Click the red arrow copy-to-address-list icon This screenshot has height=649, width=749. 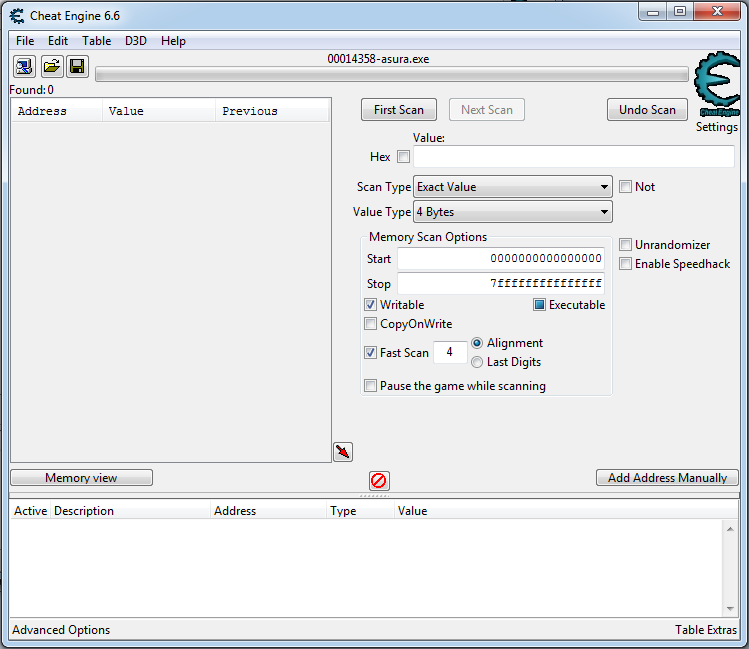(343, 452)
